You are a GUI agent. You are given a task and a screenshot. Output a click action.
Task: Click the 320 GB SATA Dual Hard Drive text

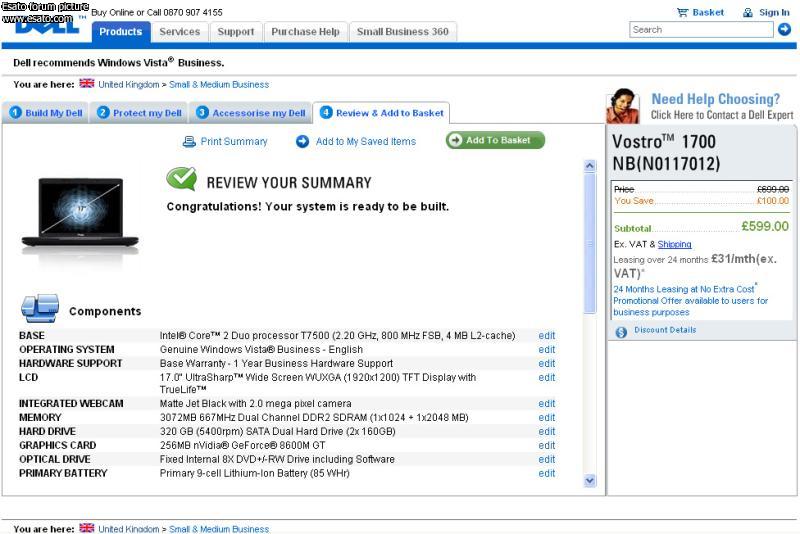(278, 431)
